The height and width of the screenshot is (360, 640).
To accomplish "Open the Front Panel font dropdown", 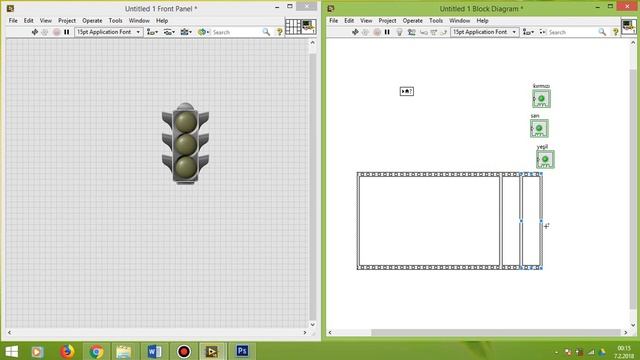I will tap(109, 32).
